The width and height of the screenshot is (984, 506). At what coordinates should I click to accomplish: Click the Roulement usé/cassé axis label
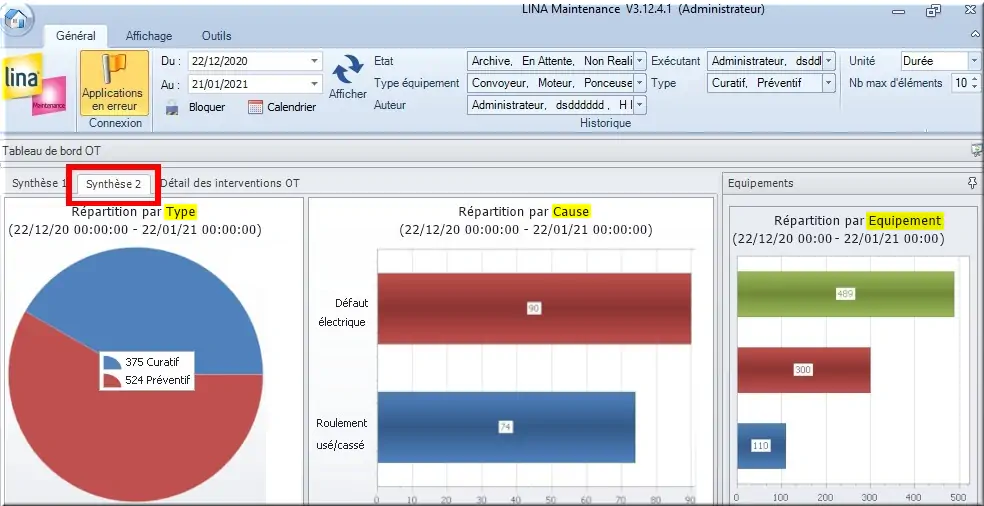tap(342, 434)
